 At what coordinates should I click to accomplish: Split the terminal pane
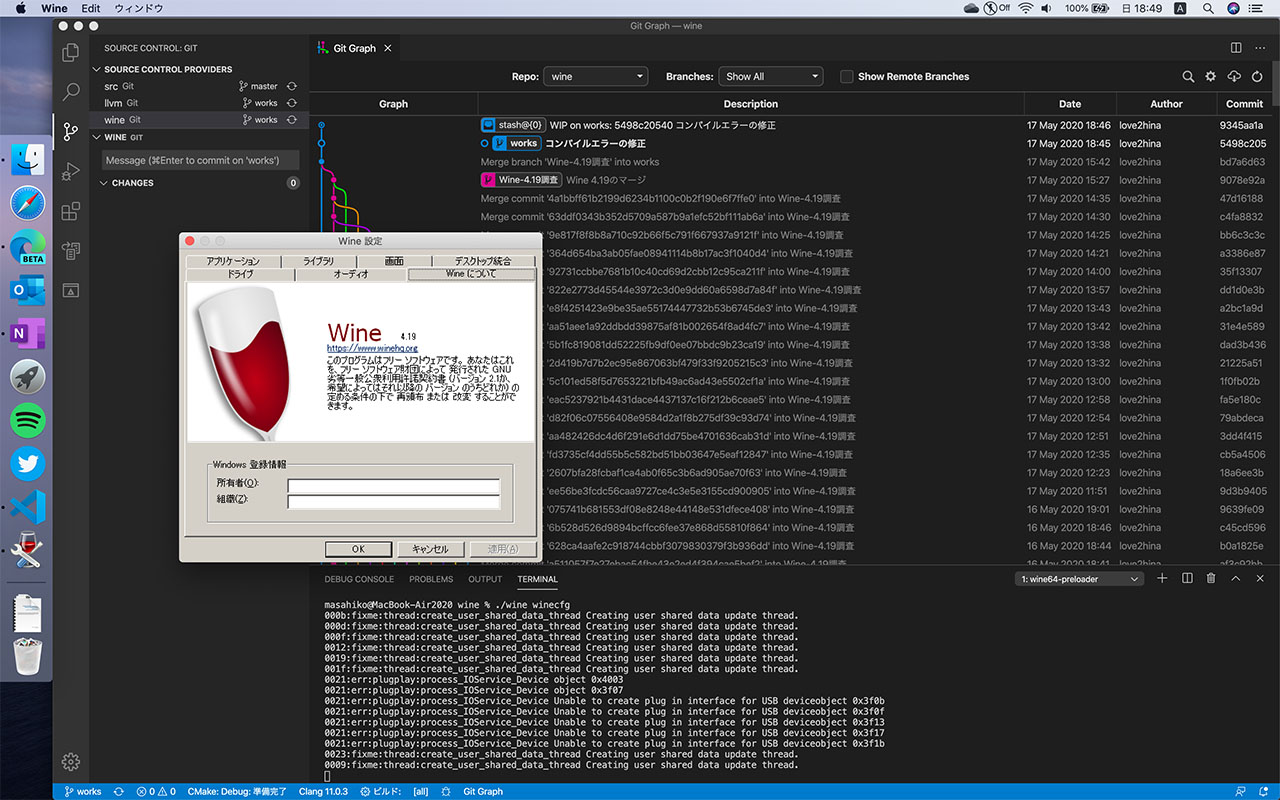(1187, 579)
